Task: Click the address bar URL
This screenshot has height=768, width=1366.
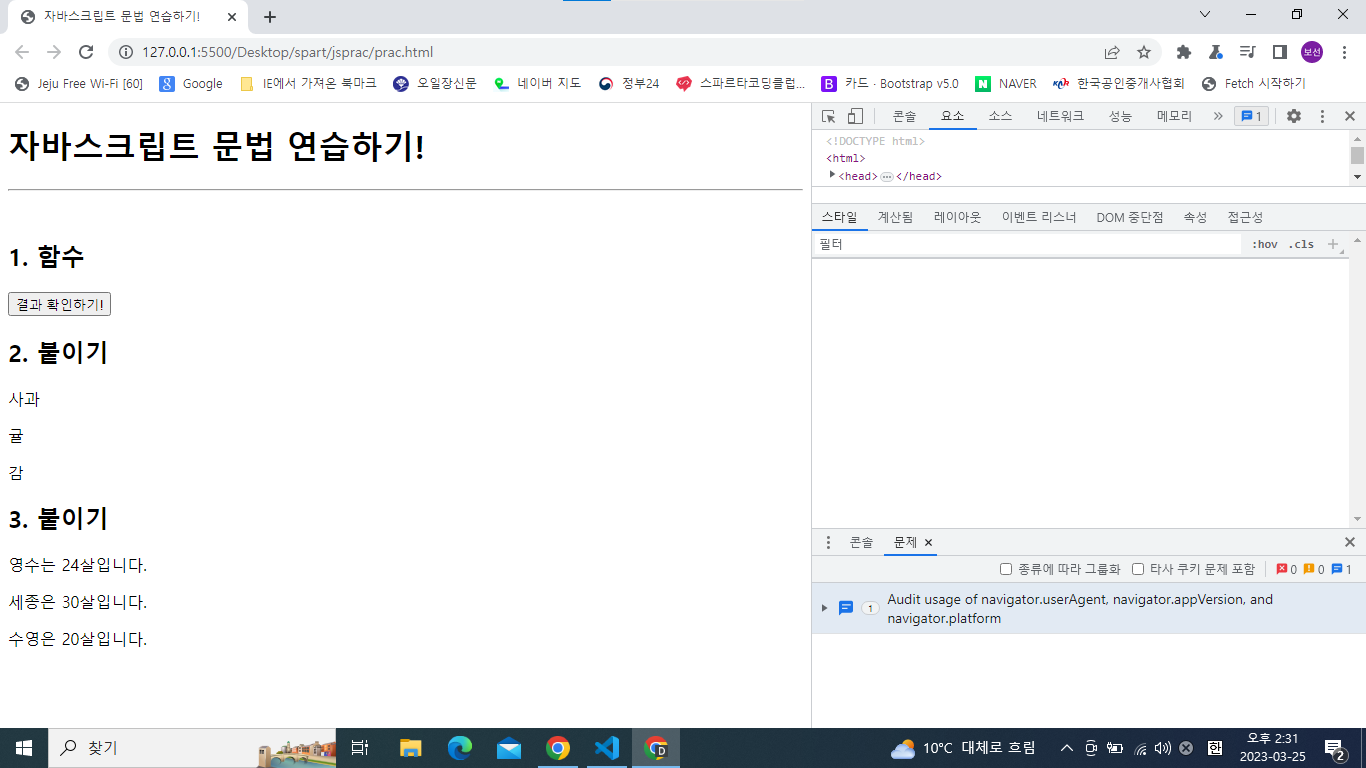Action: pos(288,52)
